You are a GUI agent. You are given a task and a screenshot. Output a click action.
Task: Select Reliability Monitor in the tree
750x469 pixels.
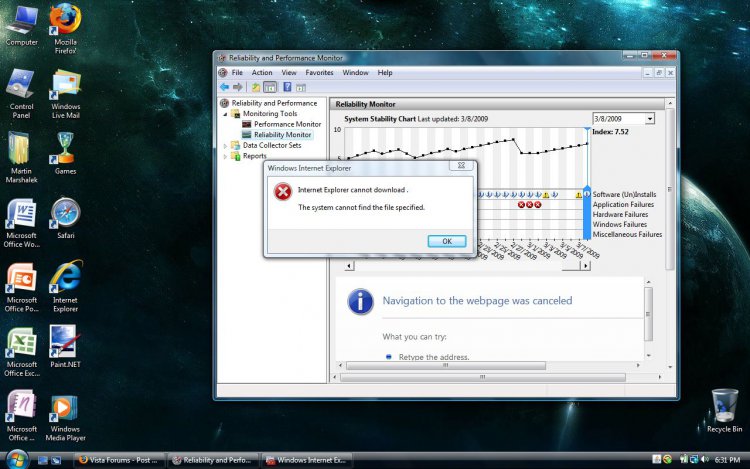pyautogui.click(x=282, y=135)
